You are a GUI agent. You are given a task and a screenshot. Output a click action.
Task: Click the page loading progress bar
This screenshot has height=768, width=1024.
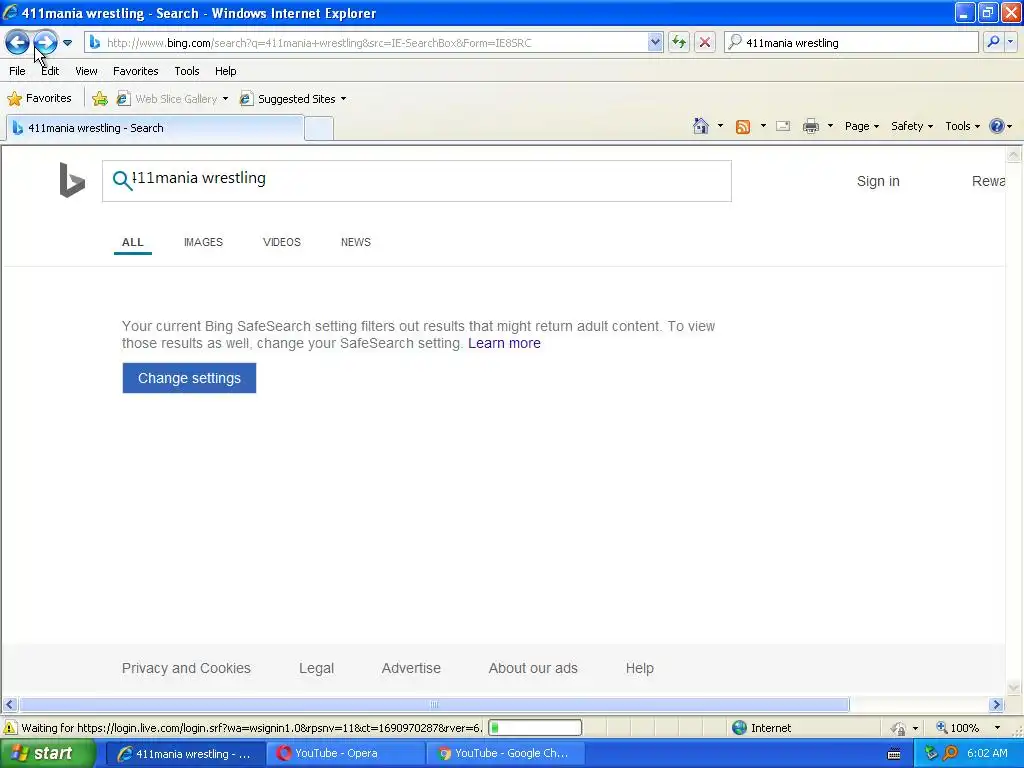pyautogui.click(x=535, y=728)
